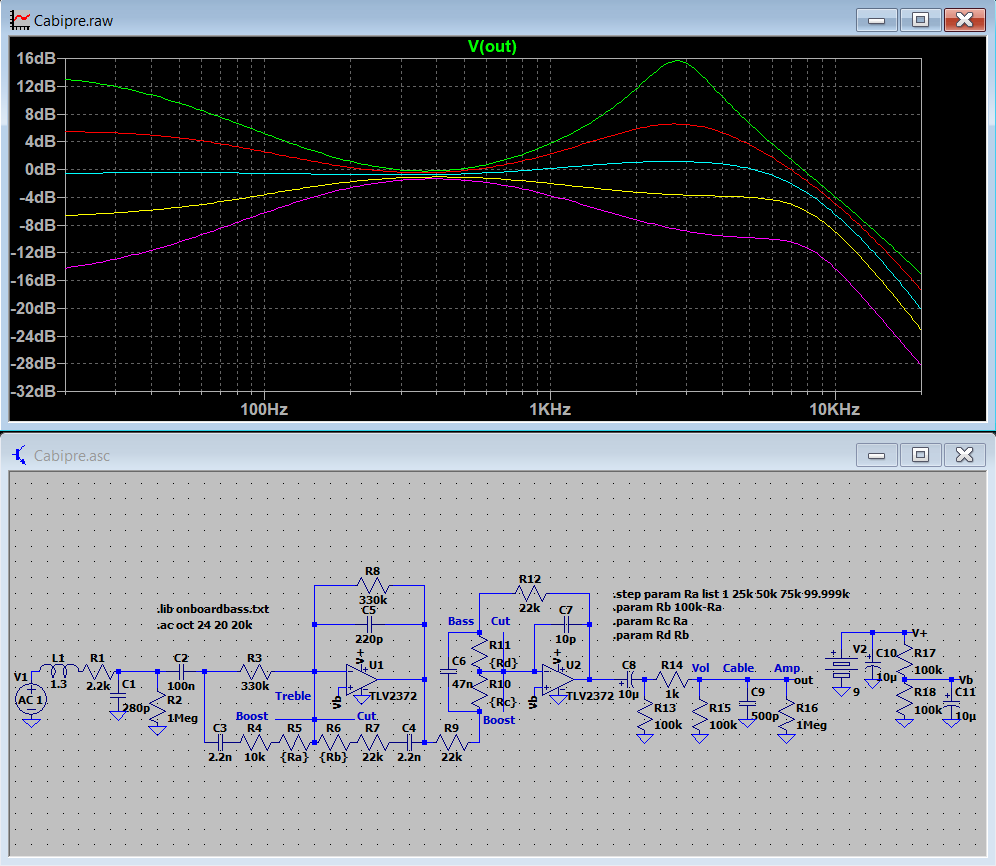Image resolution: width=996 pixels, height=866 pixels.
Task: Select the R6 {Rb} resistor
Action: (x=333, y=741)
